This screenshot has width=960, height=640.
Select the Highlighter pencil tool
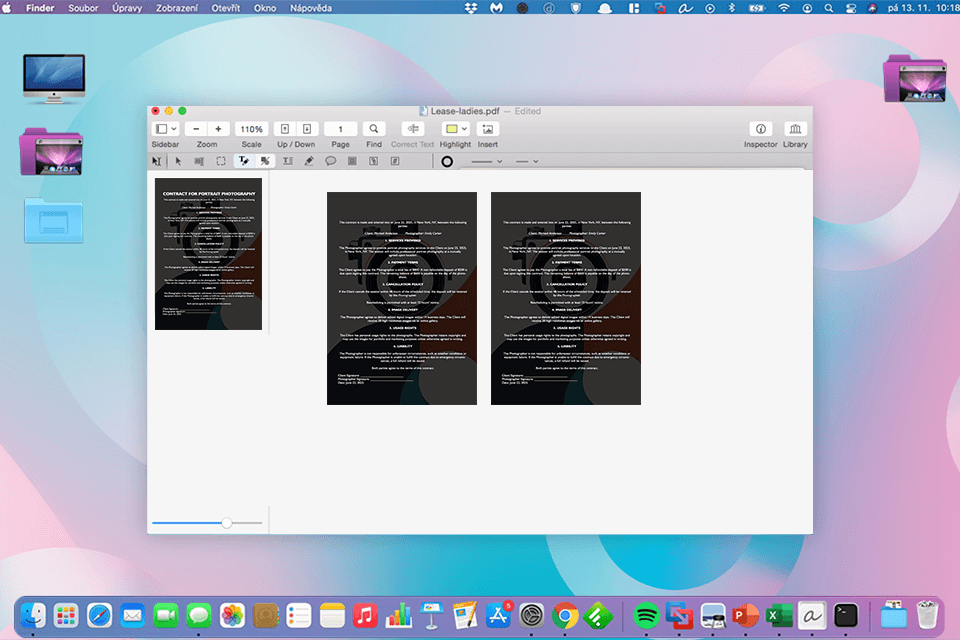[309, 161]
